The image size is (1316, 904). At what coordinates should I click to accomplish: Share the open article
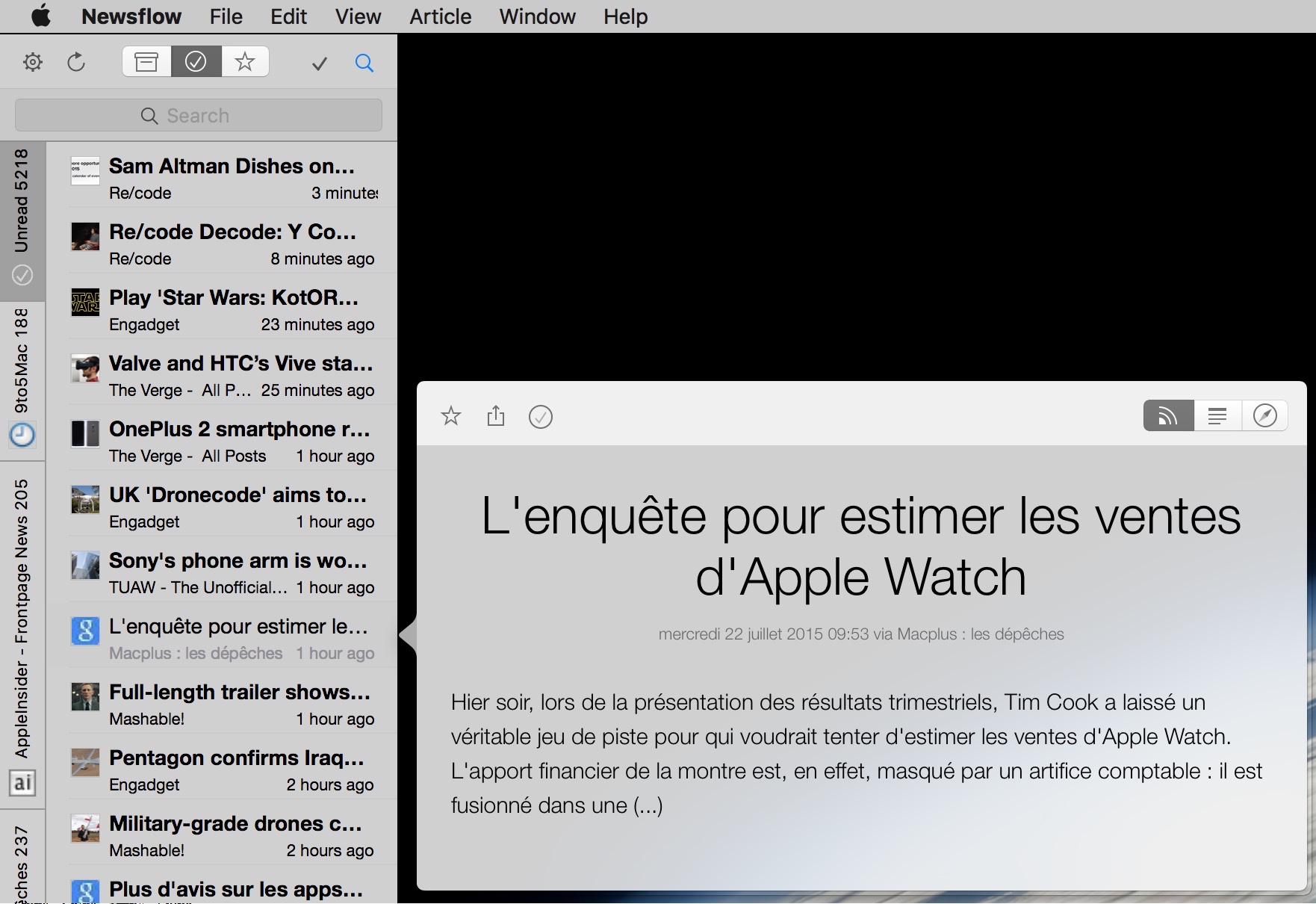coord(496,415)
